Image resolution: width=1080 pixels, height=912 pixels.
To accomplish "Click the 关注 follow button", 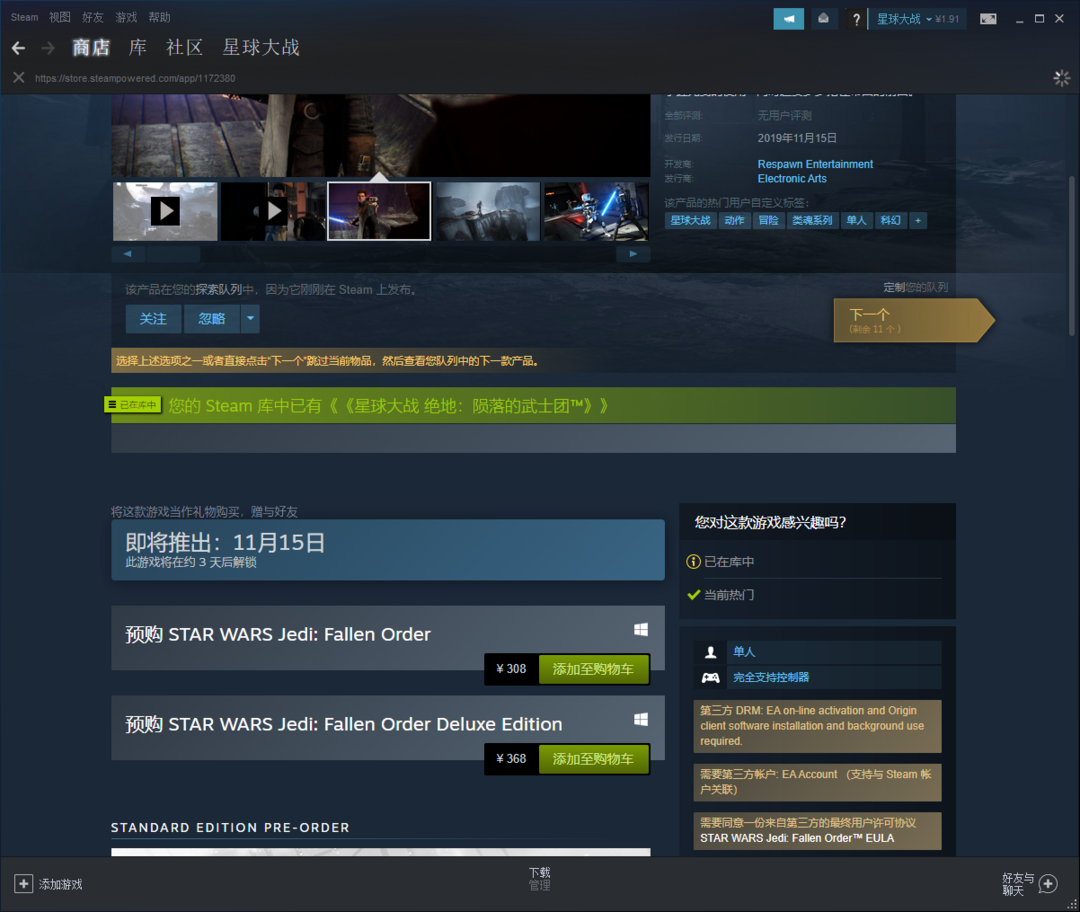I will pyautogui.click(x=153, y=318).
